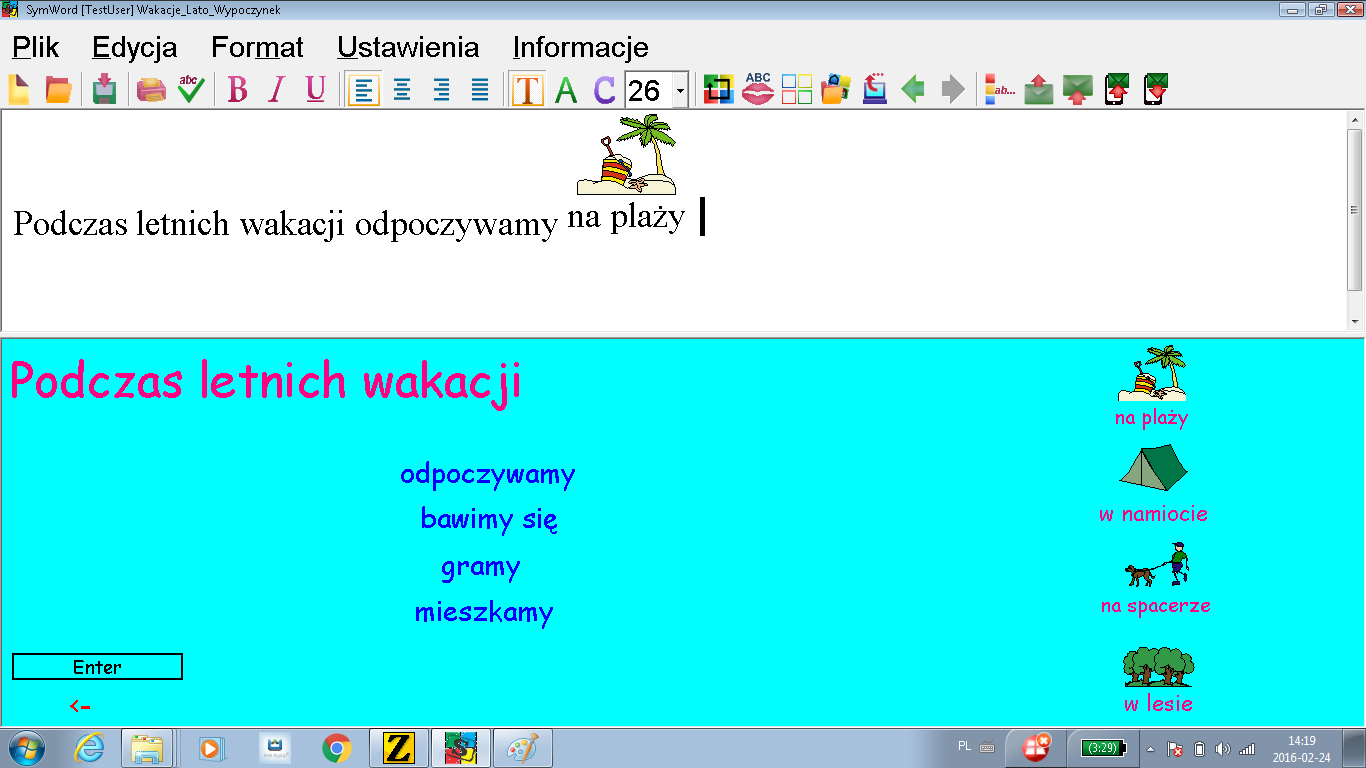Open the Ustawienia menu
This screenshot has height=768, width=1366.
[408, 47]
